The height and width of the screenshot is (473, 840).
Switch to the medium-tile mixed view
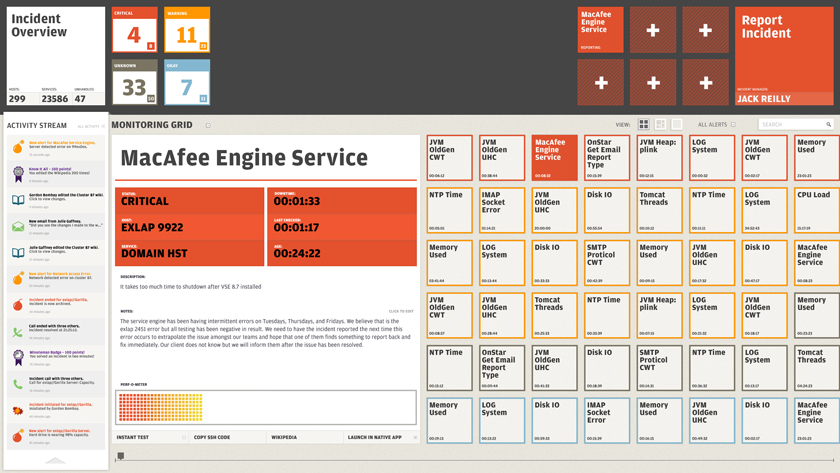(x=660, y=124)
